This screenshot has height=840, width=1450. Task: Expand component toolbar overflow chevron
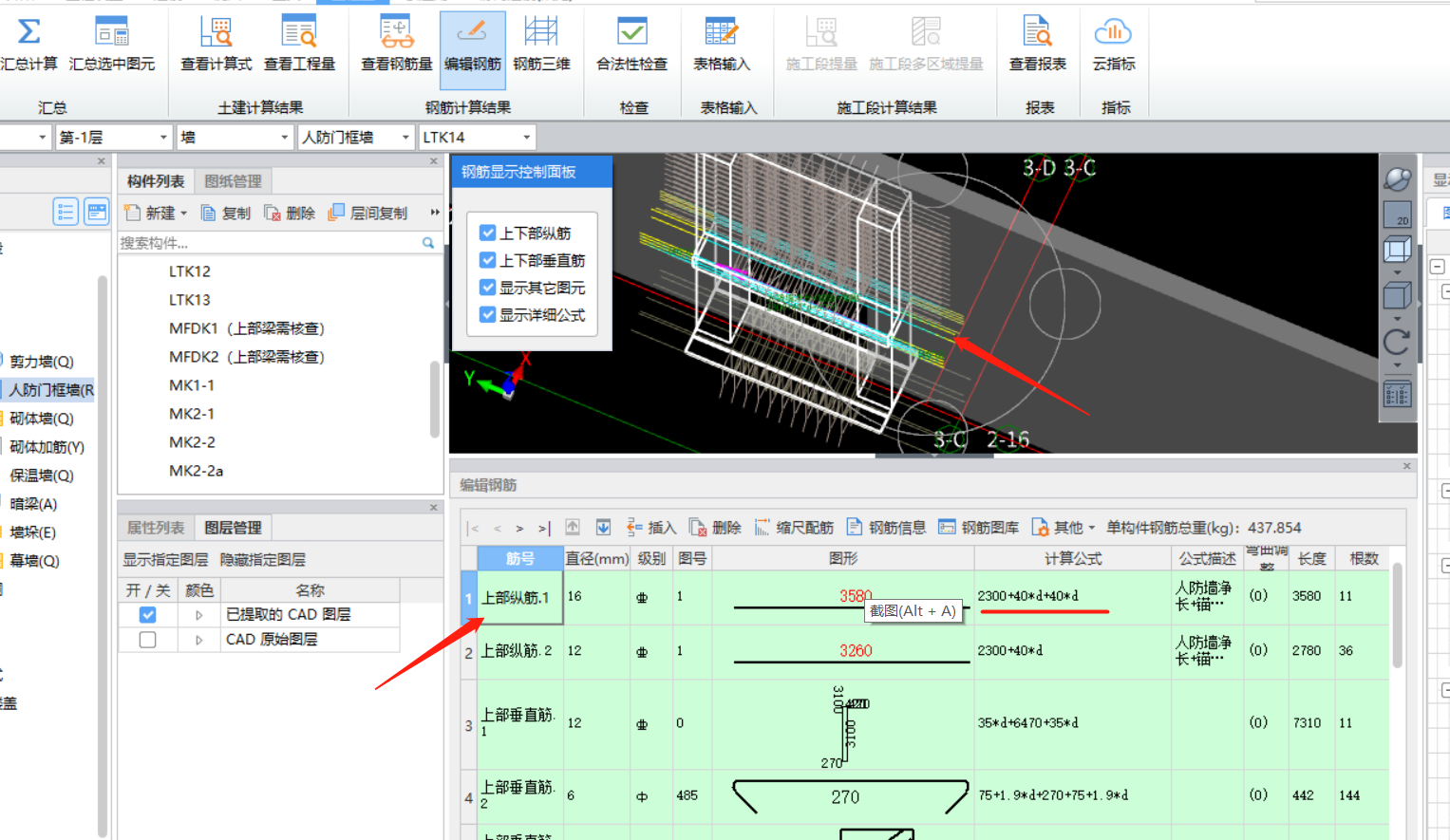tap(435, 213)
